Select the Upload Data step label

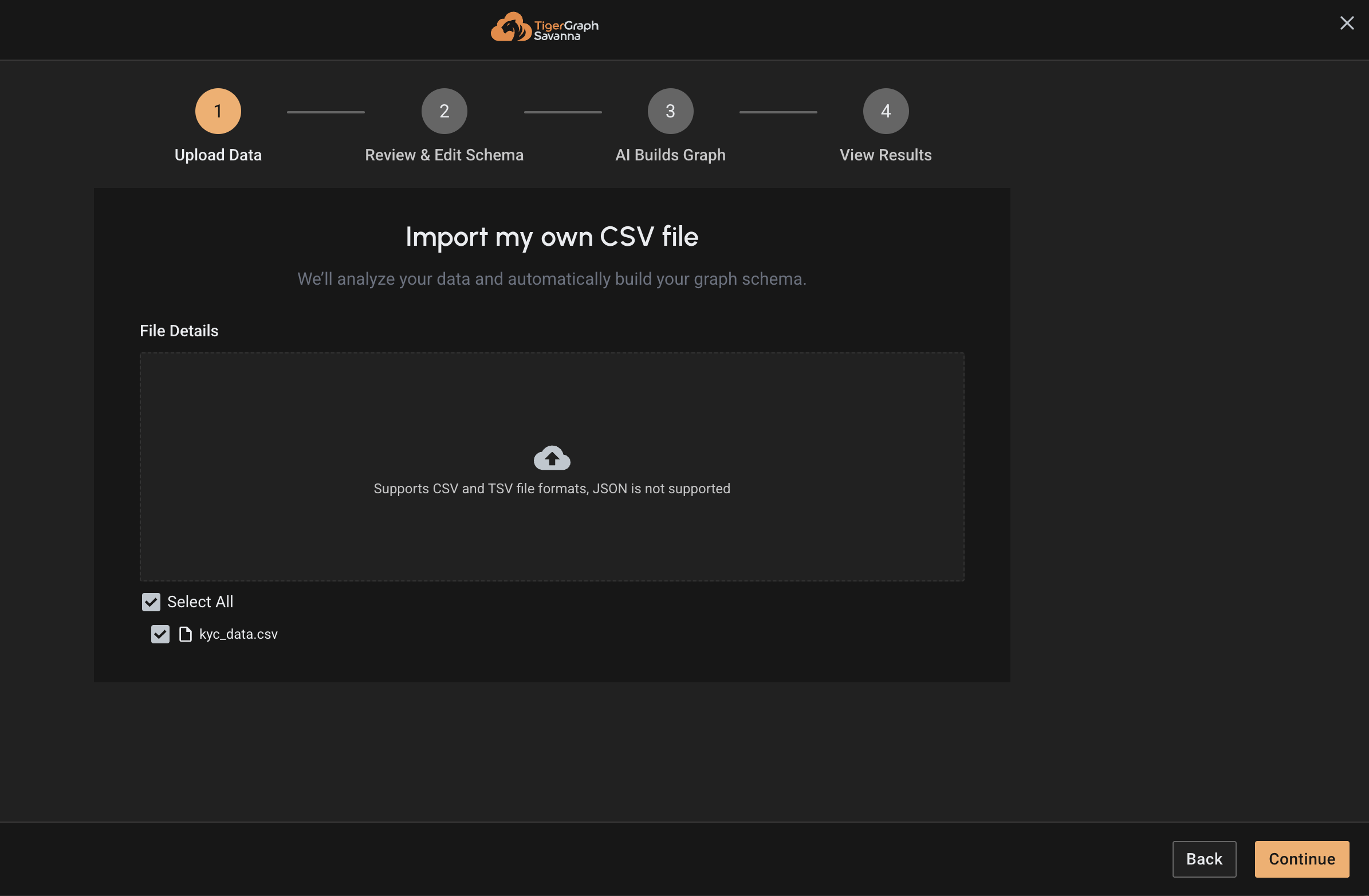coord(218,155)
